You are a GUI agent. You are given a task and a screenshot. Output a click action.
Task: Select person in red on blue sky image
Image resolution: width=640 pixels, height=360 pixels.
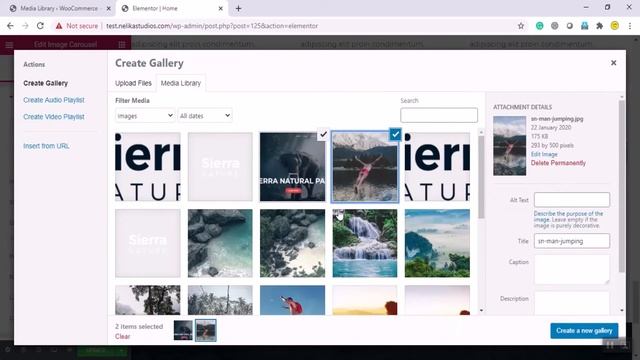pyautogui.click(x=292, y=300)
